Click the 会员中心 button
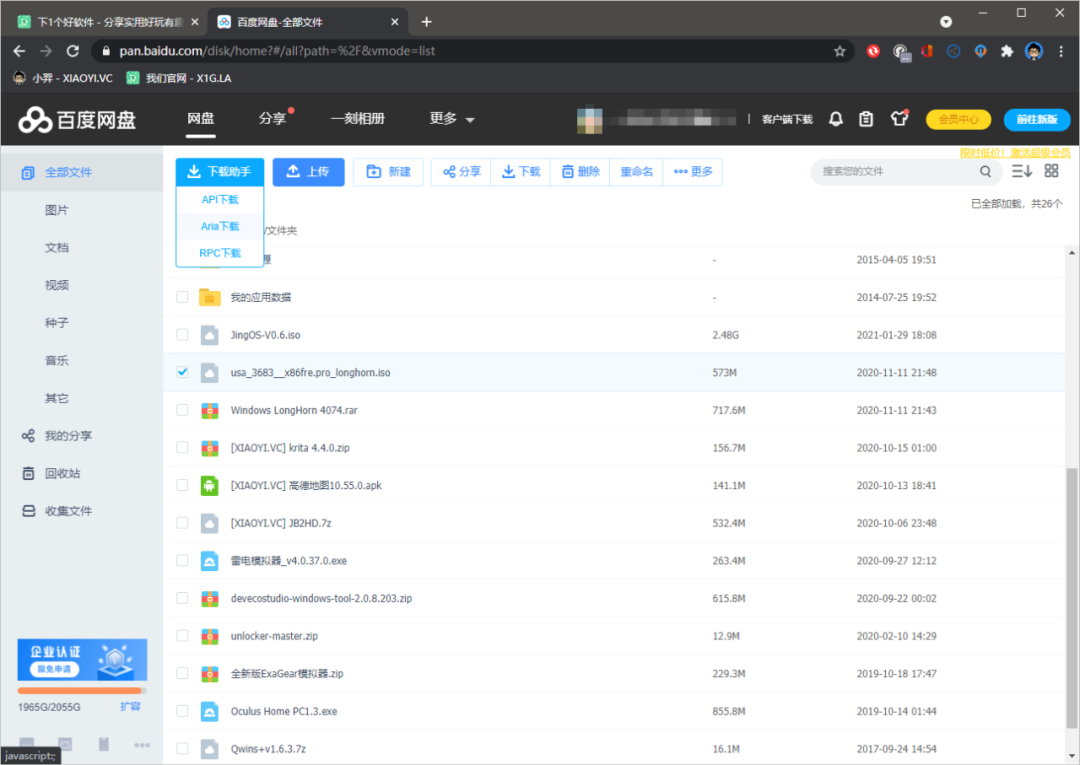Viewport: 1080px width, 765px height. click(x=958, y=119)
